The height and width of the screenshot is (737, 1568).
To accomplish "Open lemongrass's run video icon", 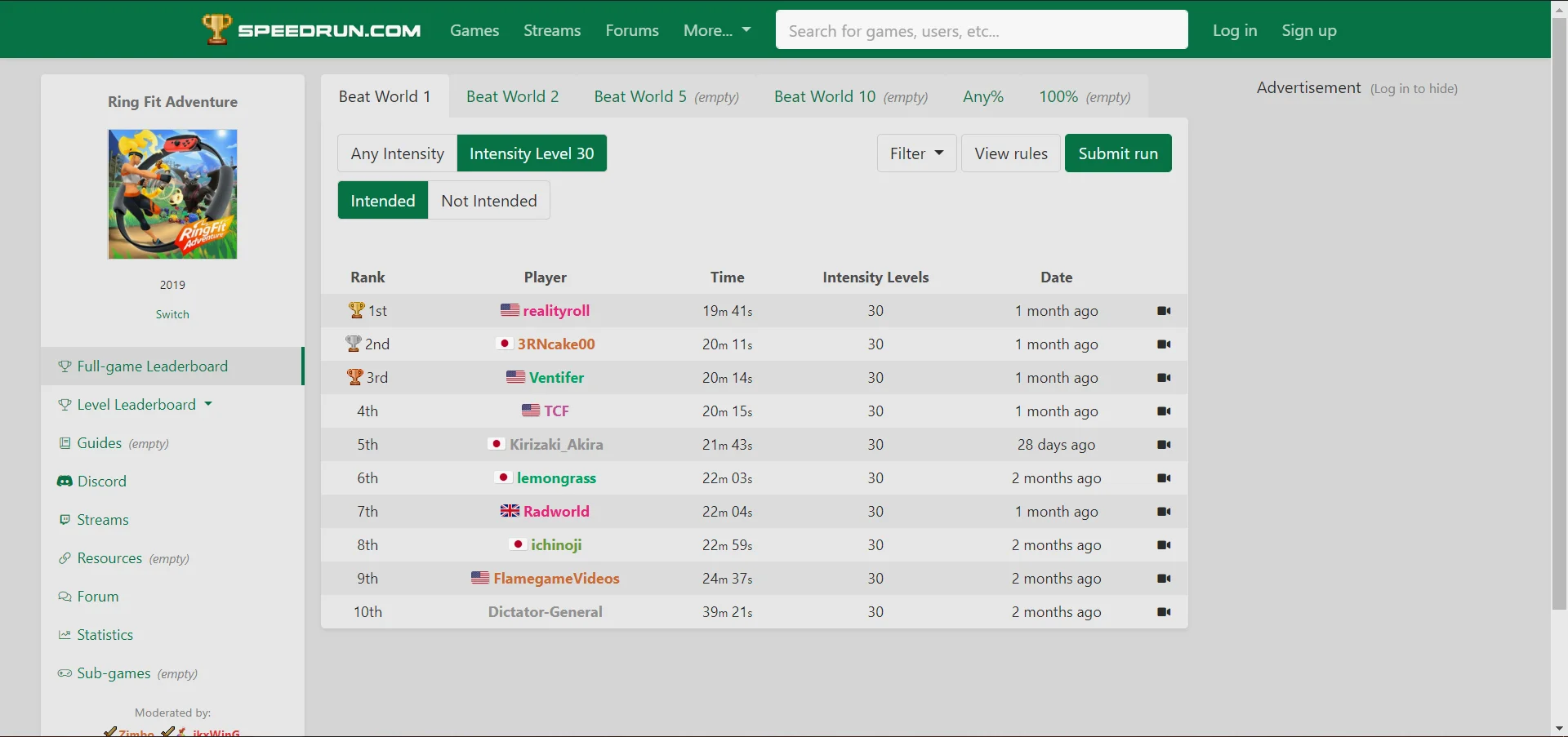I will pos(1164,478).
